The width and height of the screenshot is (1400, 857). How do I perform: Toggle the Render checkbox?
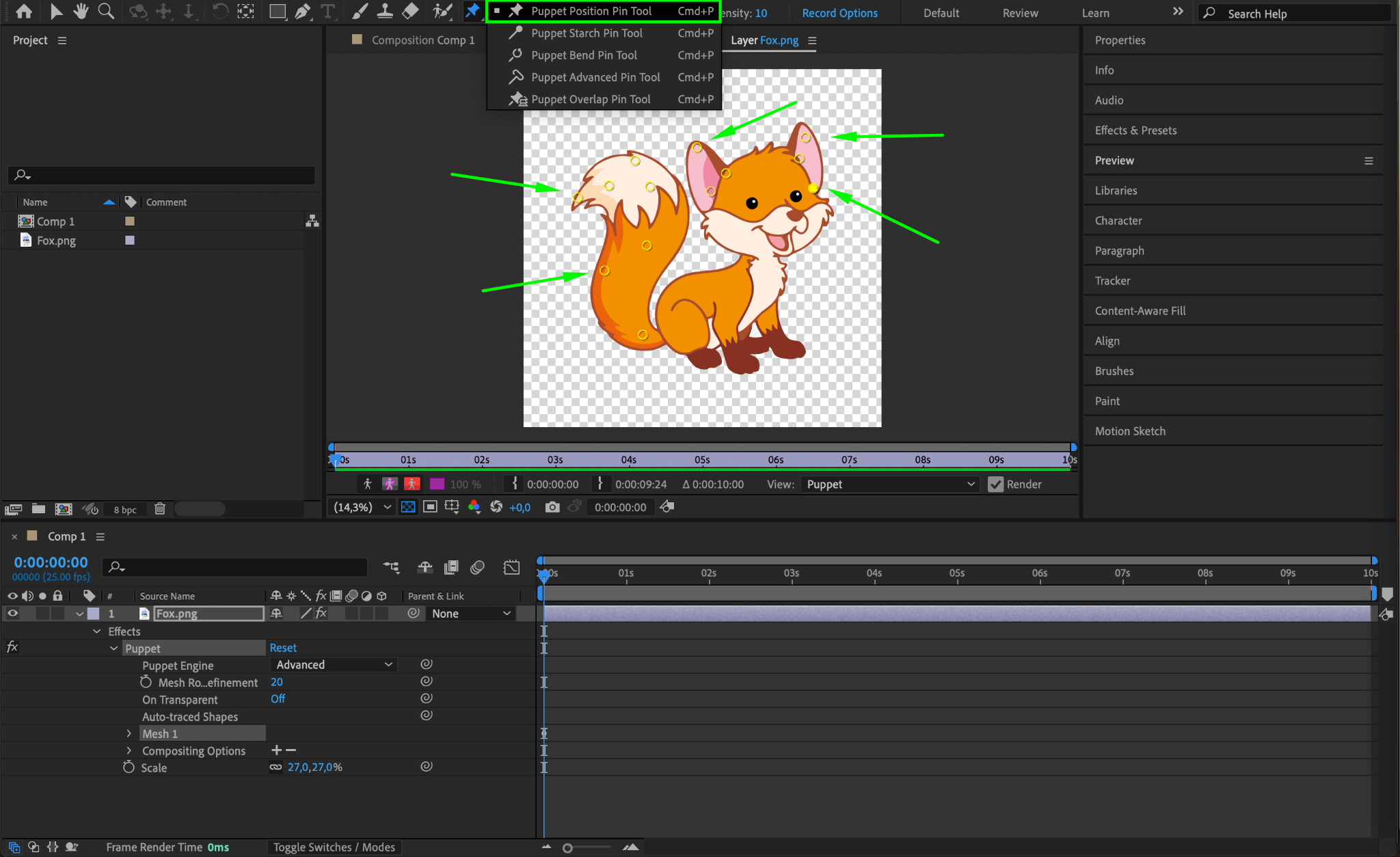click(x=996, y=485)
